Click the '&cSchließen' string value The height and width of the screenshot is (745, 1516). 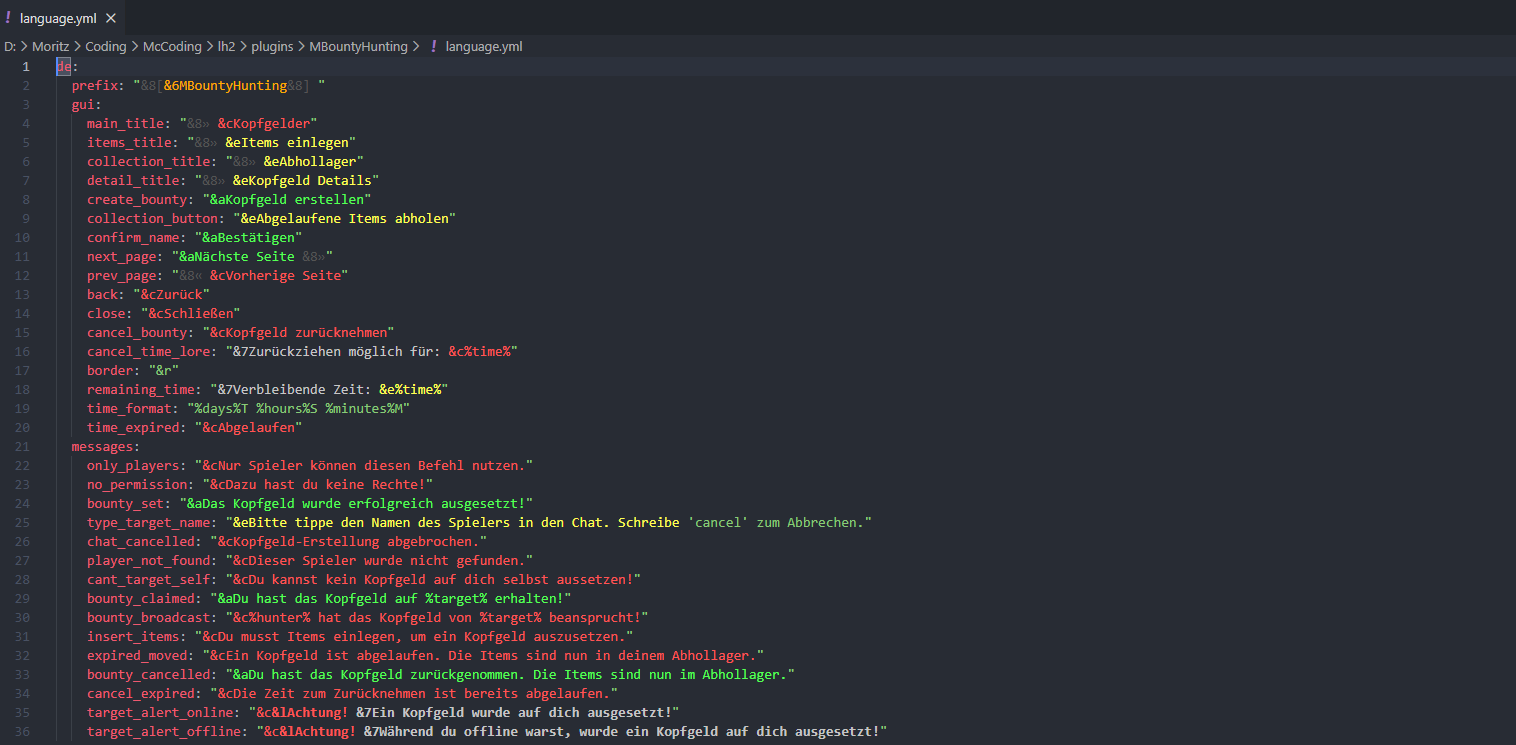190,313
